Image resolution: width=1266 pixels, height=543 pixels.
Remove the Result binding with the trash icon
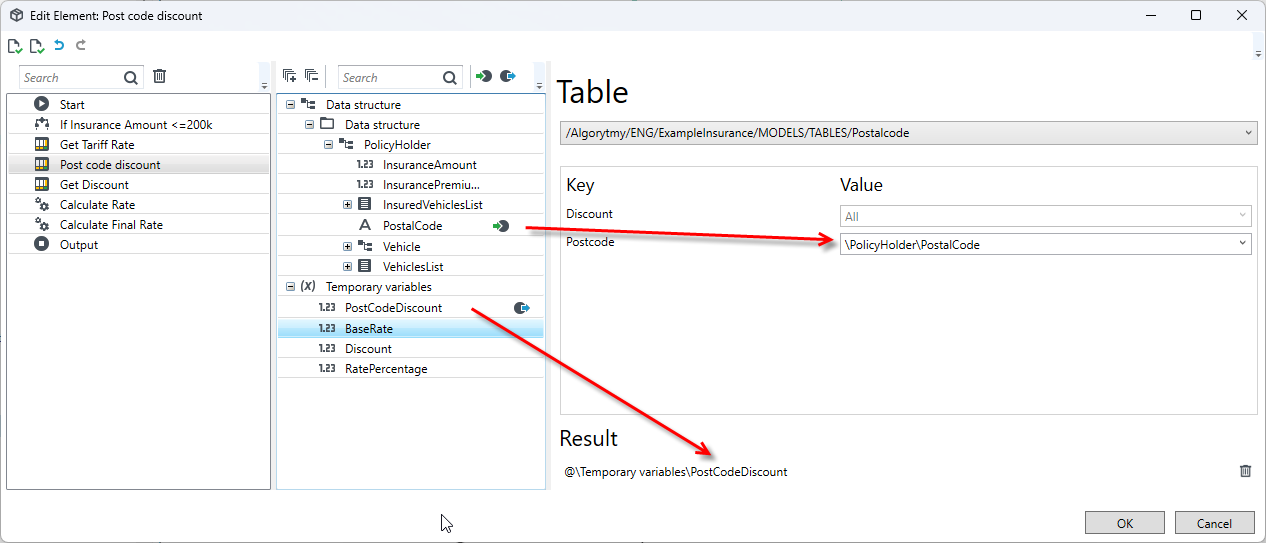pyautogui.click(x=1245, y=470)
